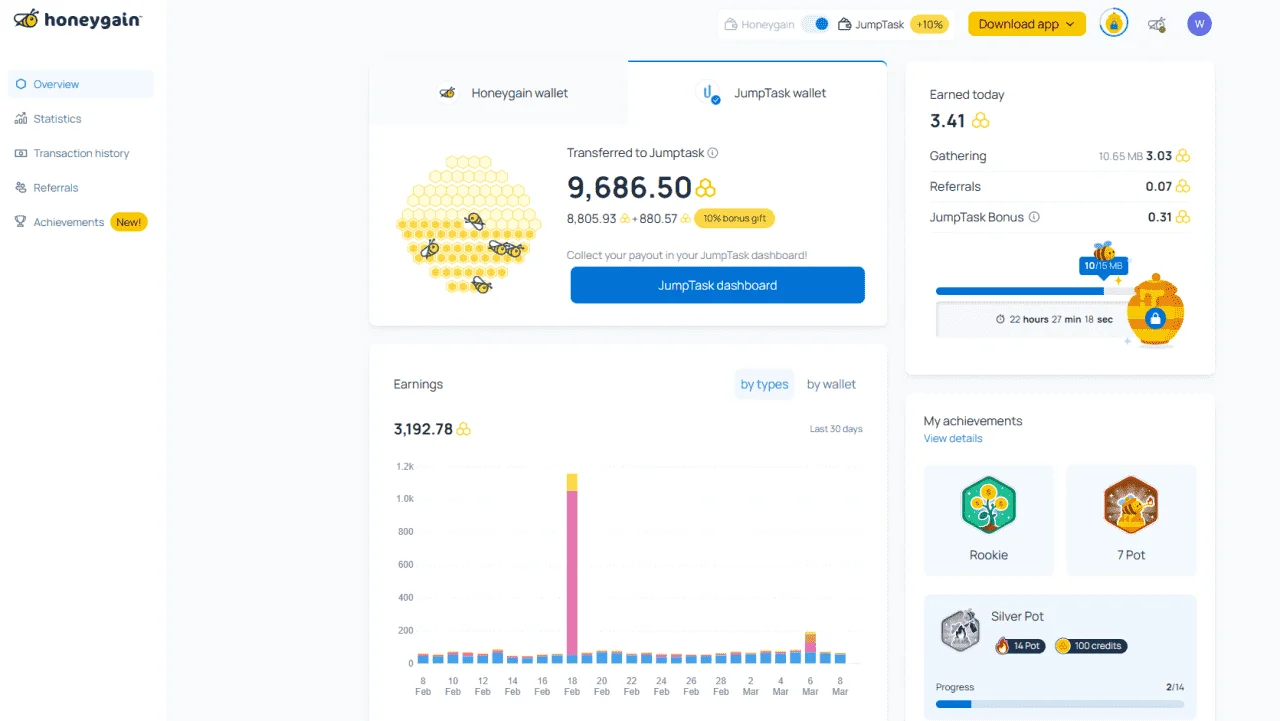
Task: Click the +10% bonus badge
Action: [x=929, y=24]
